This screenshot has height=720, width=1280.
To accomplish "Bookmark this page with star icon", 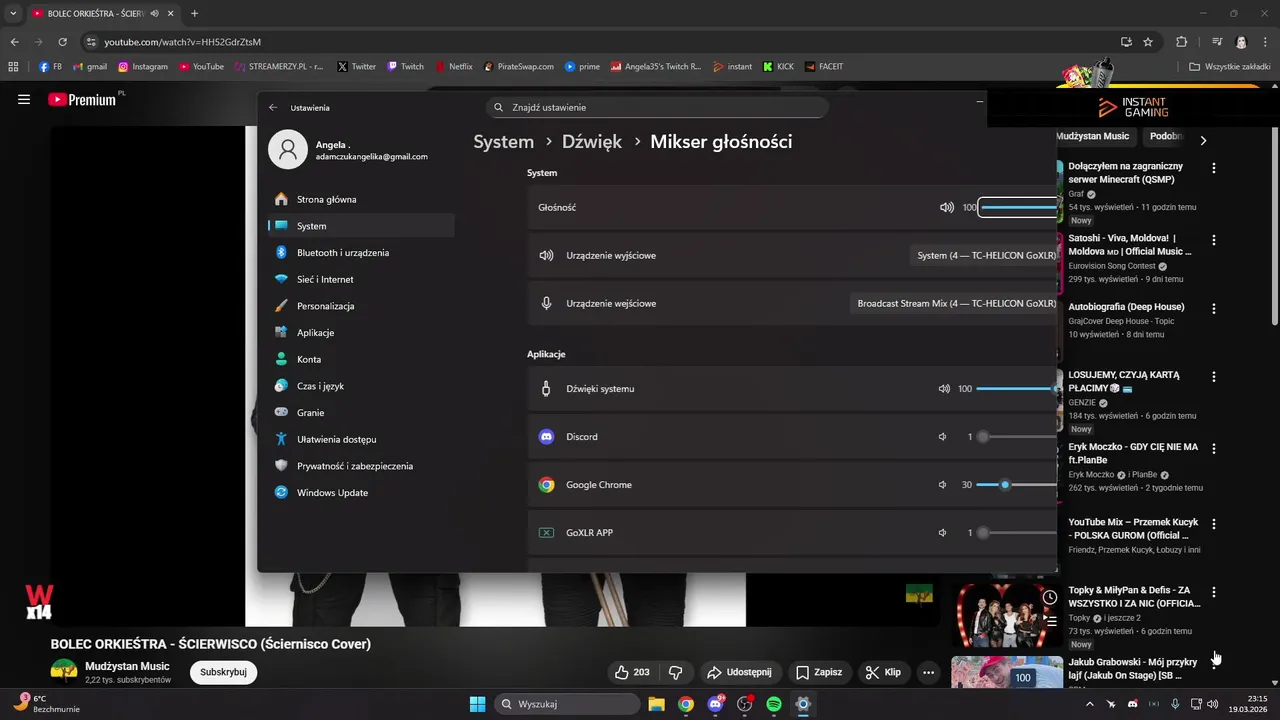I will (x=1148, y=42).
